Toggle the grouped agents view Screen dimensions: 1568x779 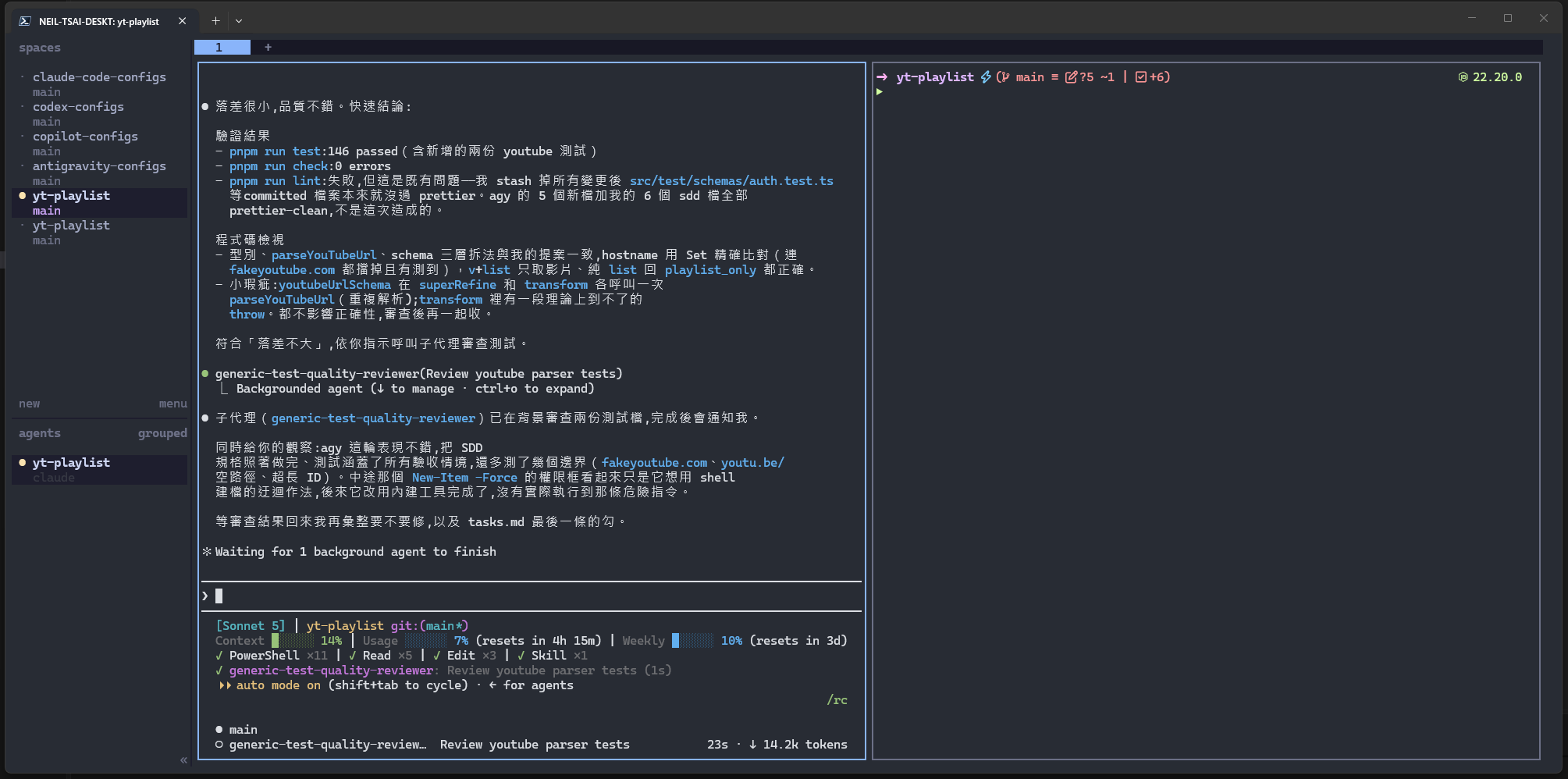(162, 433)
